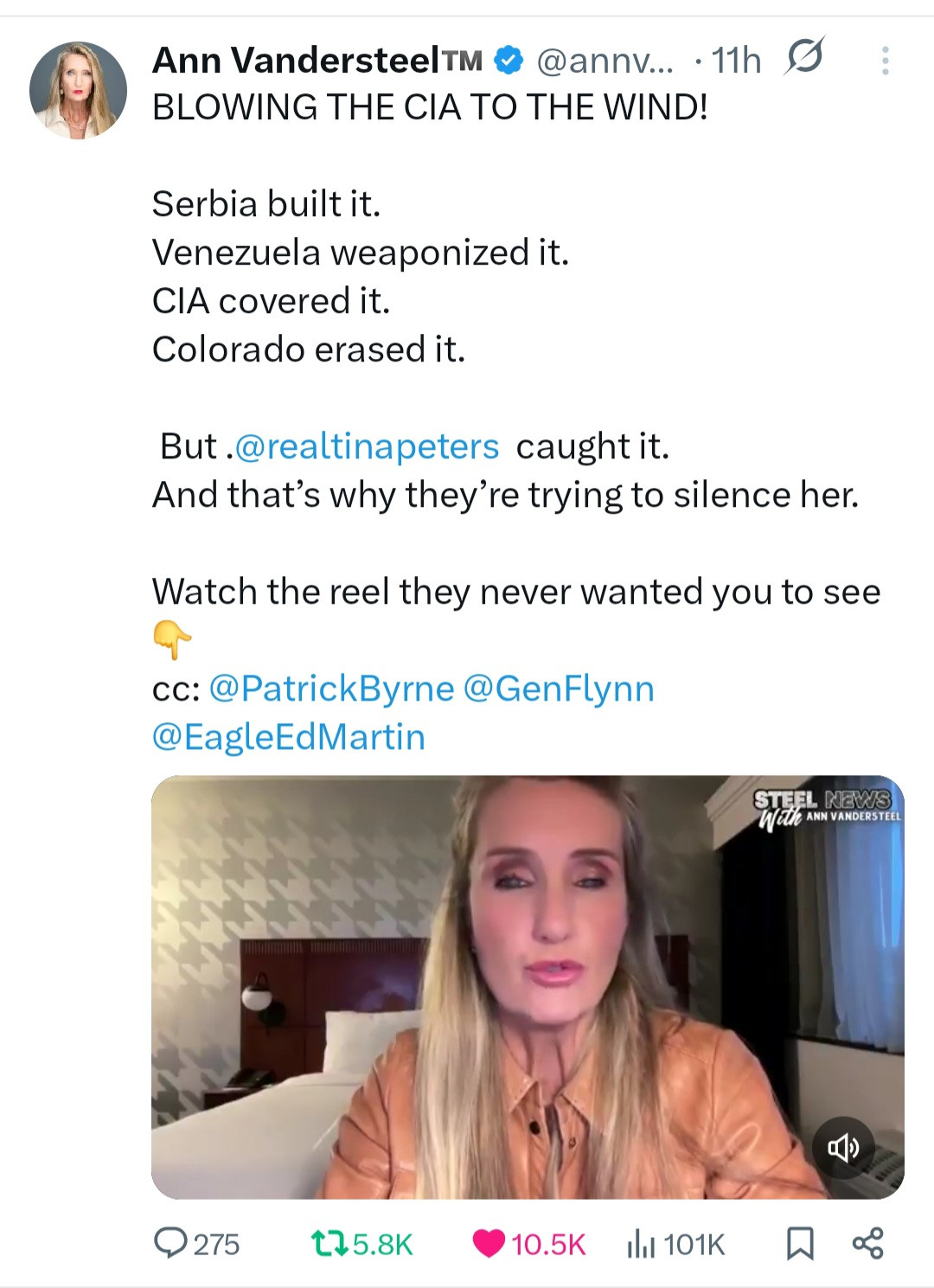
Task: View the 101K analytics icon
Action: [641, 1243]
